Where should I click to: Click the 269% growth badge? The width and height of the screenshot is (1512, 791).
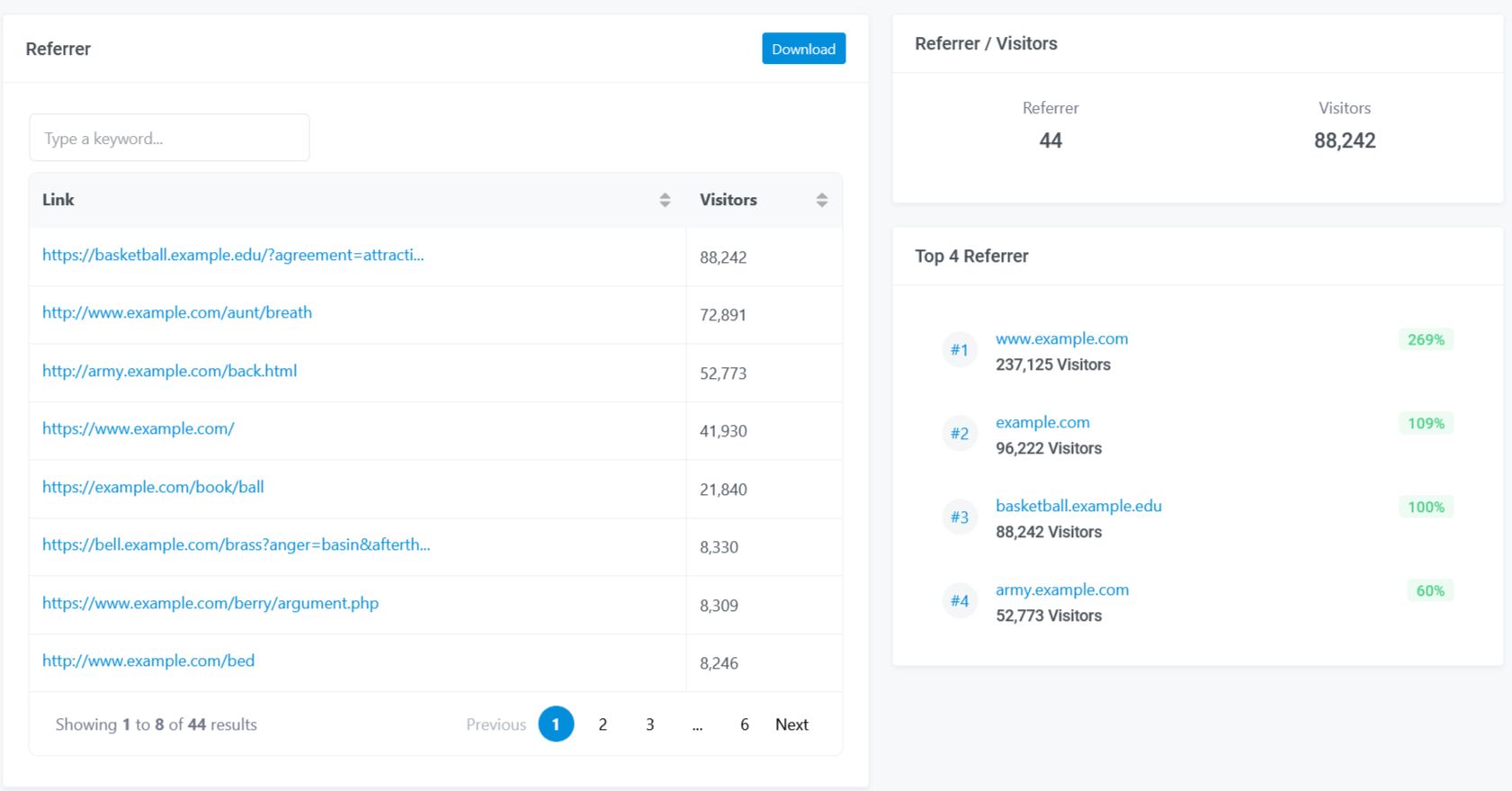pyautogui.click(x=1426, y=339)
